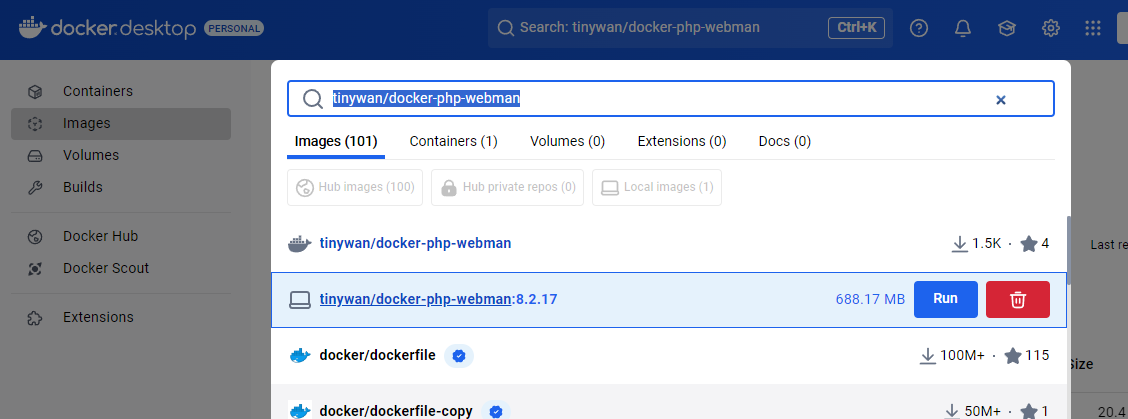The image size is (1128, 419).
Task: Switch to the Docs (0) tab
Action: [x=785, y=141]
